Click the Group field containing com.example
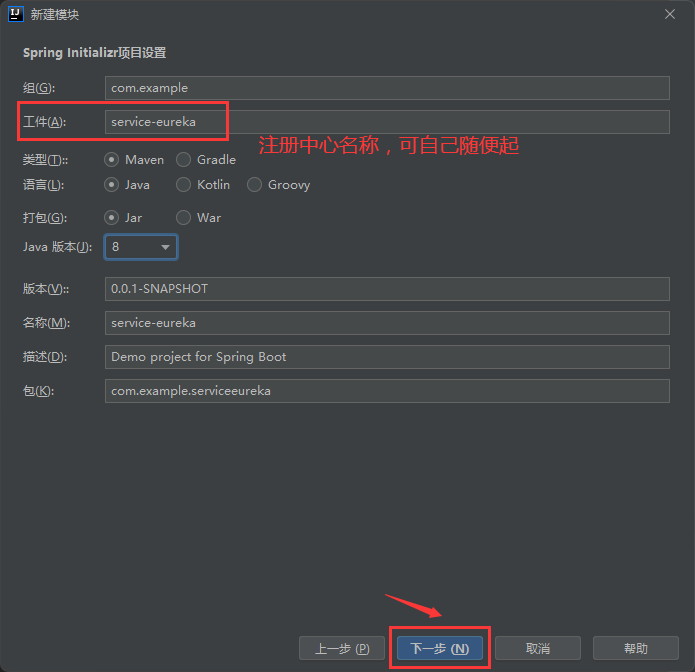 pyautogui.click(x=386, y=88)
